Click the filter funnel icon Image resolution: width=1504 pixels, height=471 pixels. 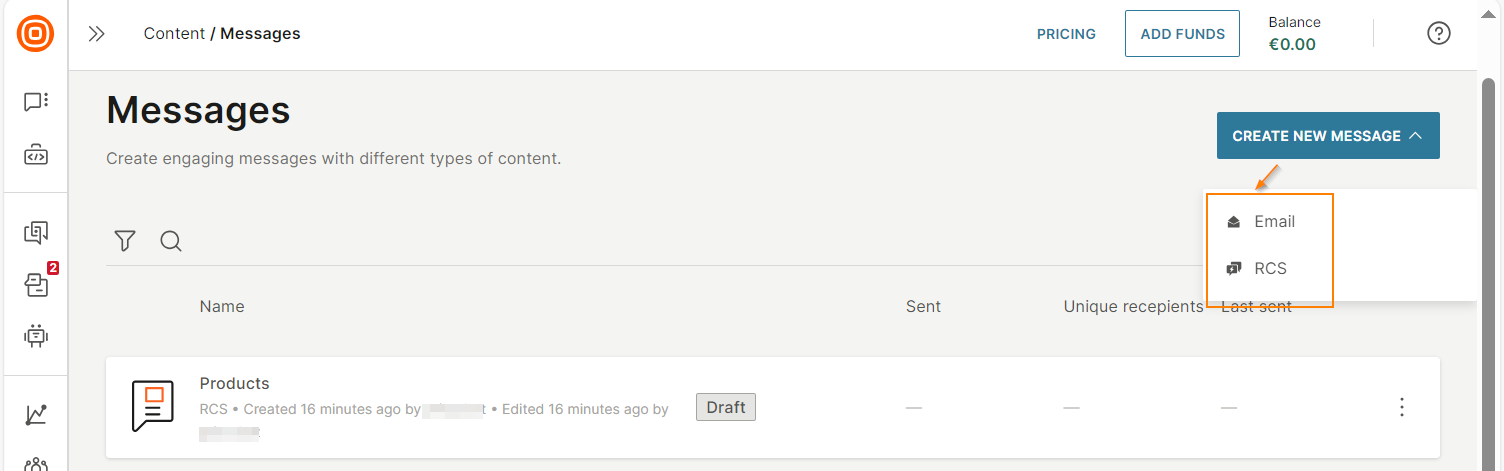pos(125,241)
